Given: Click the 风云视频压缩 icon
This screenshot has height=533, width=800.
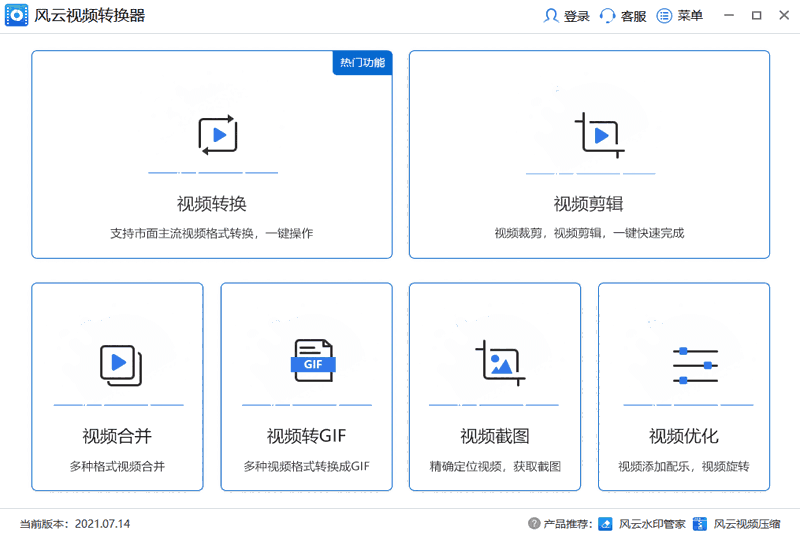Looking at the screenshot, I should [700, 524].
